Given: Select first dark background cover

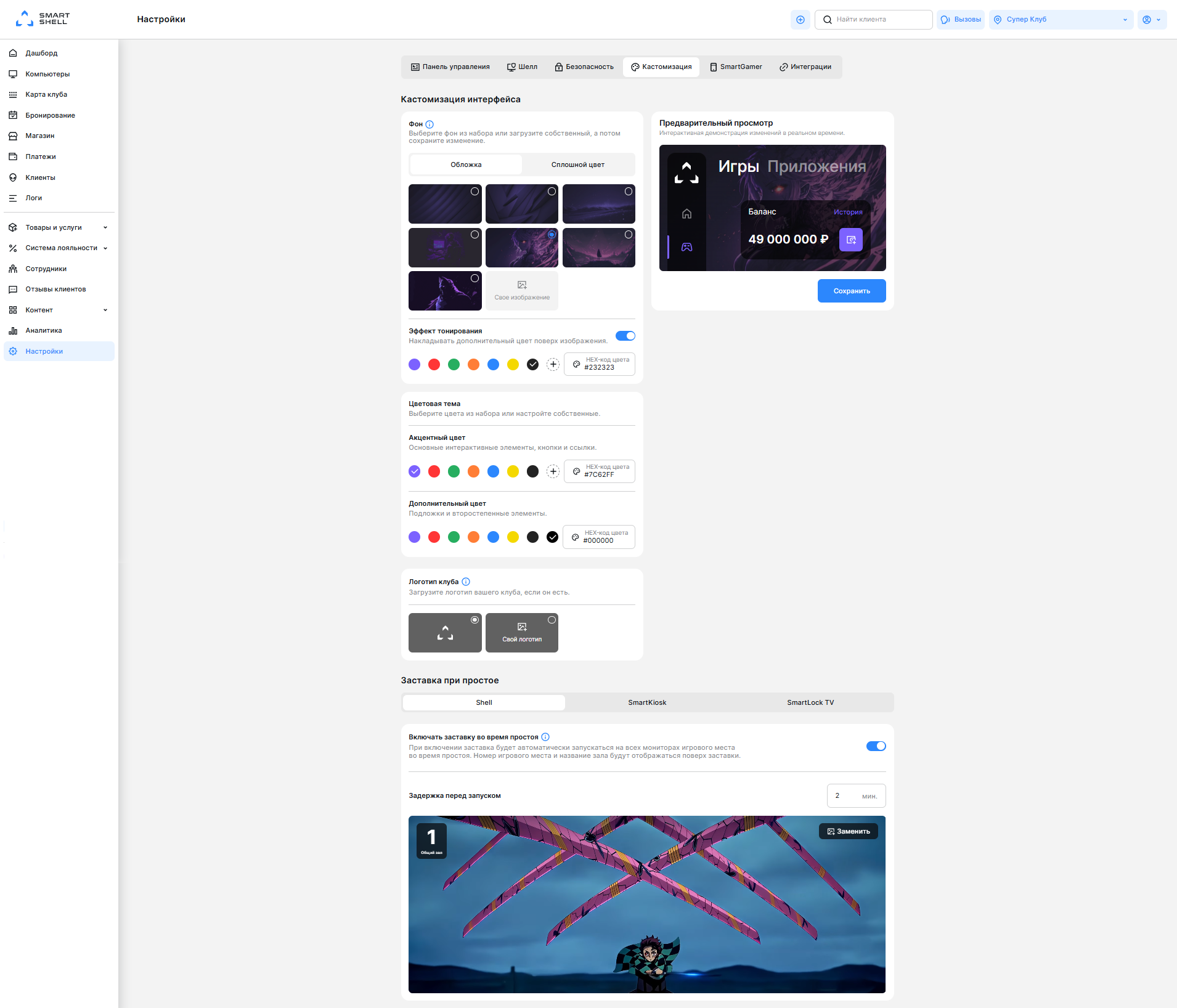Looking at the screenshot, I should point(445,204).
